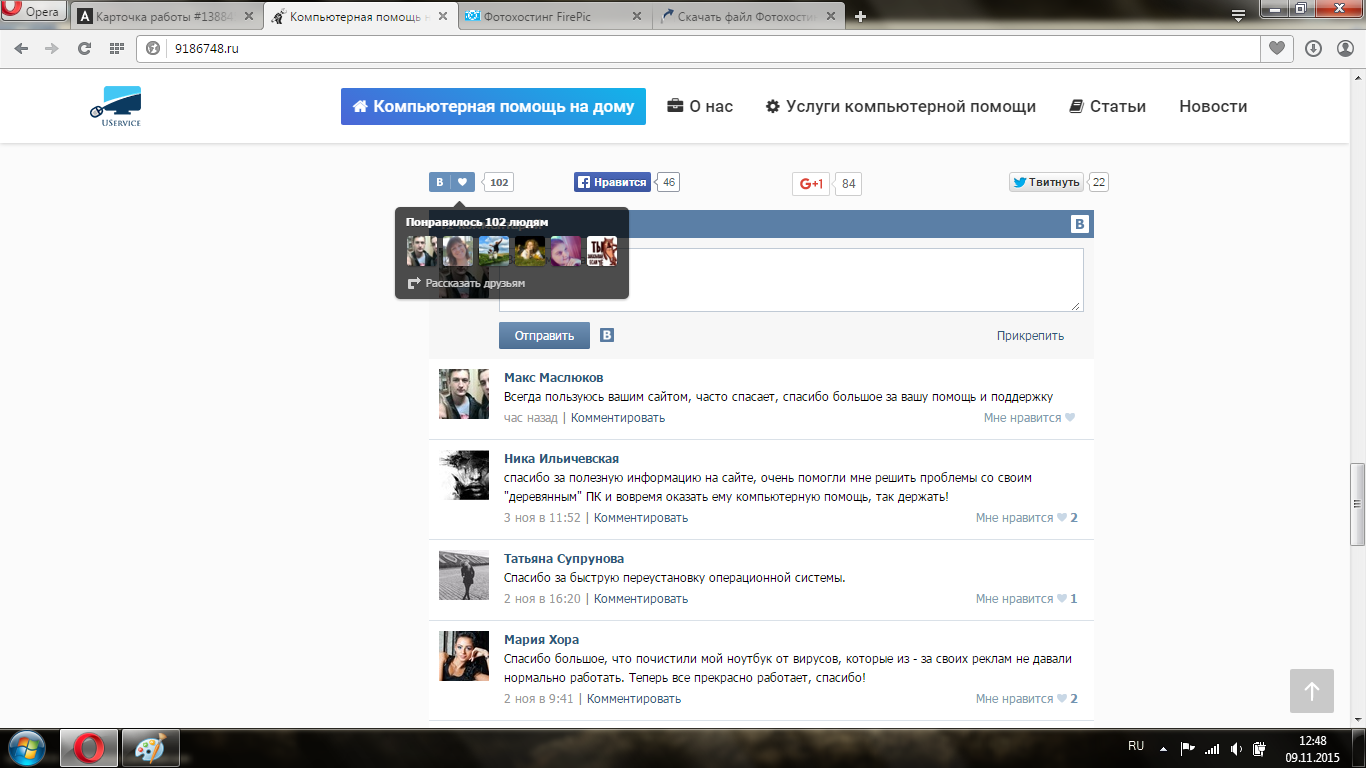Click the Facebook like count 46

click(669, 182)
